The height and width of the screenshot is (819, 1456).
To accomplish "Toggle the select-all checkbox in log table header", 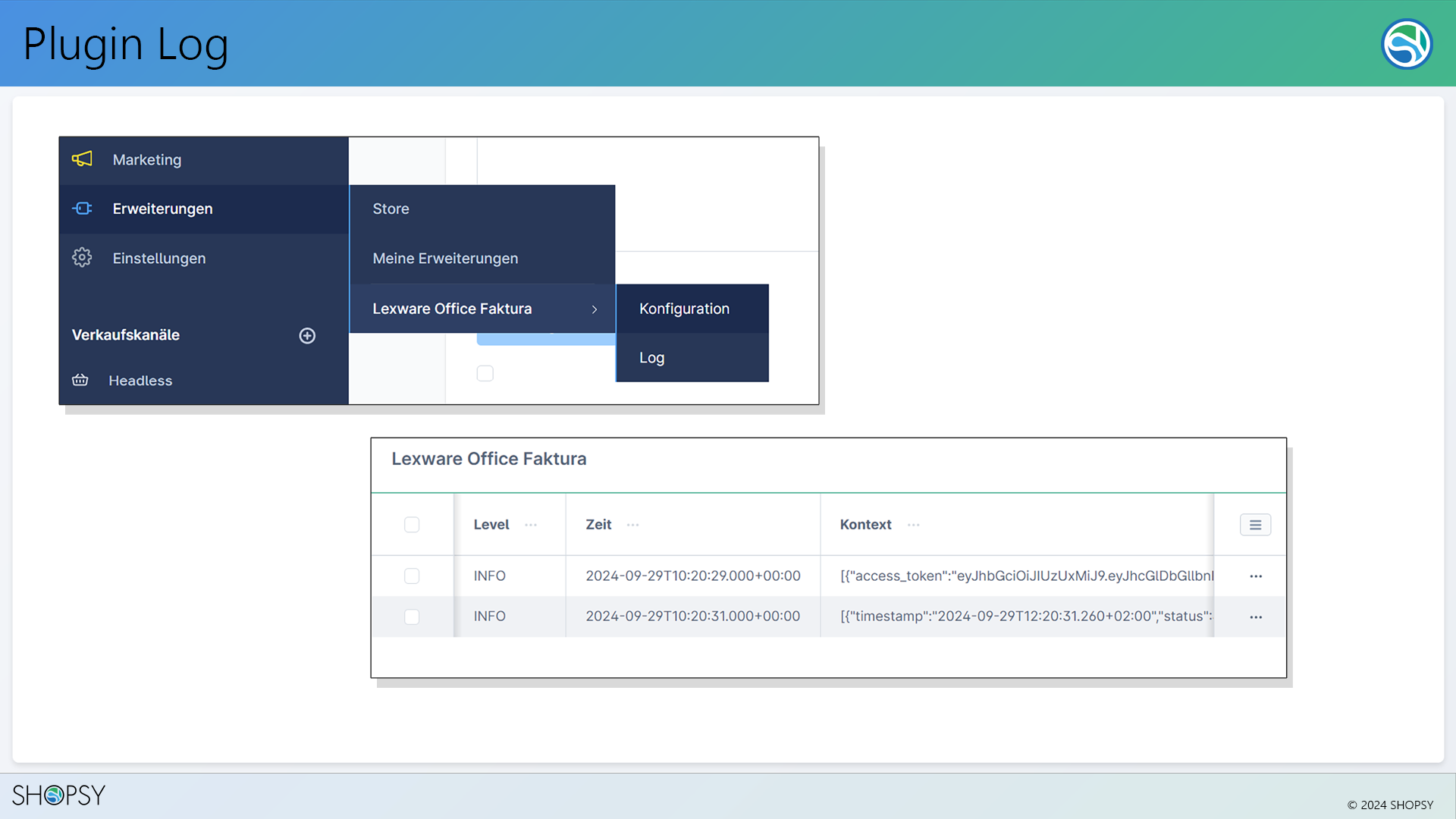I will click(412, 525).
